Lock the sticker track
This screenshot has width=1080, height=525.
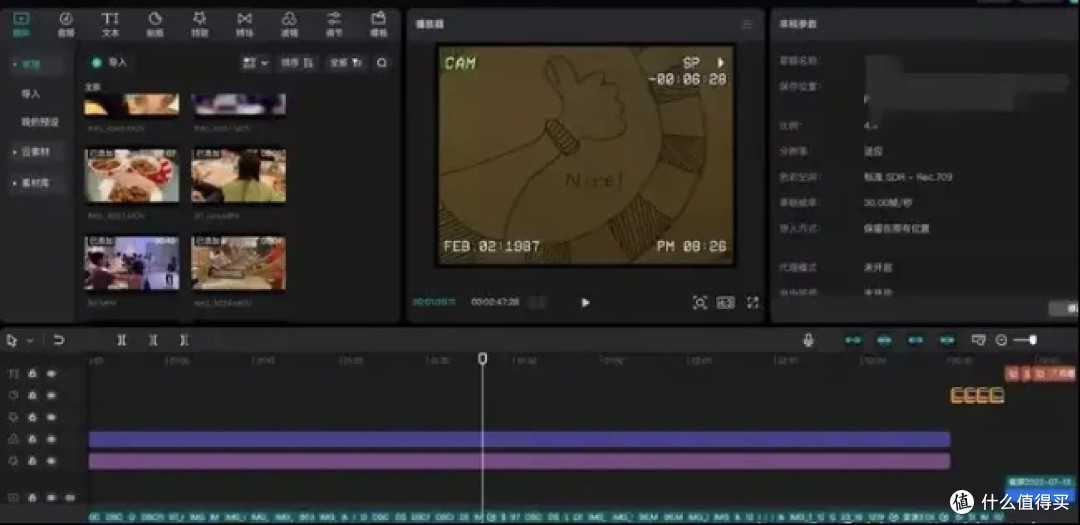pos(32,395)
